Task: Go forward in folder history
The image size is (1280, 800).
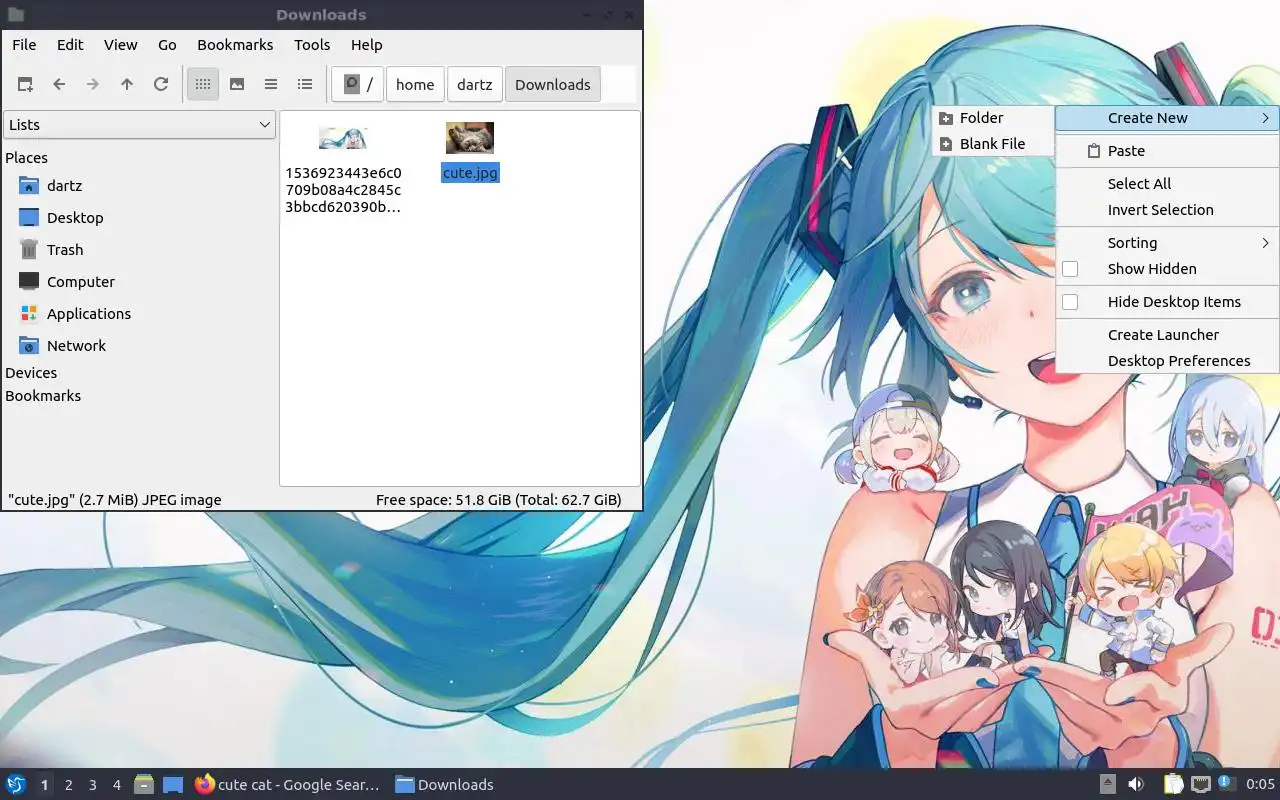Action: point(93,85)
